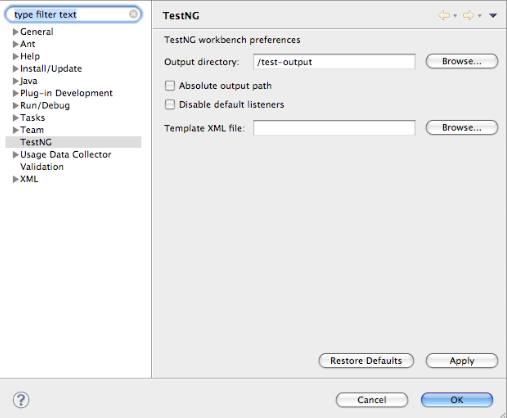Open the help question mark icon
The image size is (507, 418).
[x=21, y=400]
